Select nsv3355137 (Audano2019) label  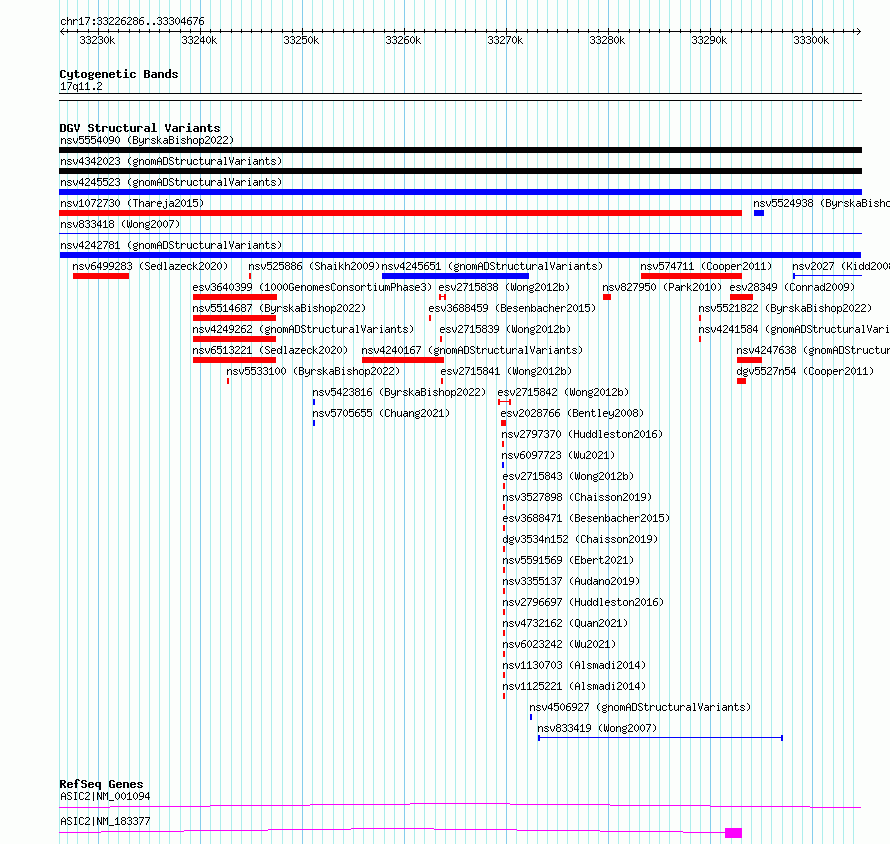[571, 581]
